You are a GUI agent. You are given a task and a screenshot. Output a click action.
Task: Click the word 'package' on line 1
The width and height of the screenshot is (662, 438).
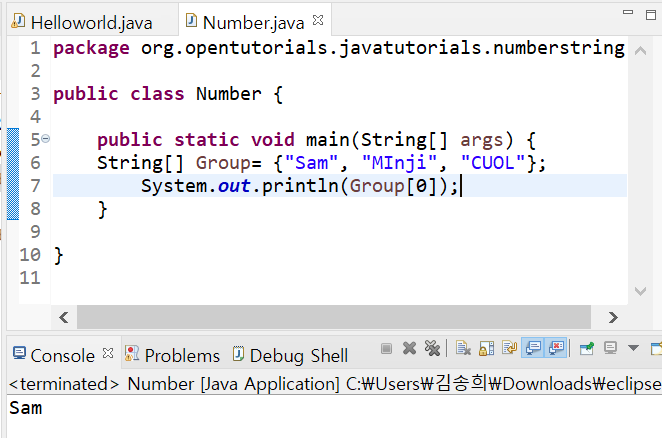[x=91, y=48]
